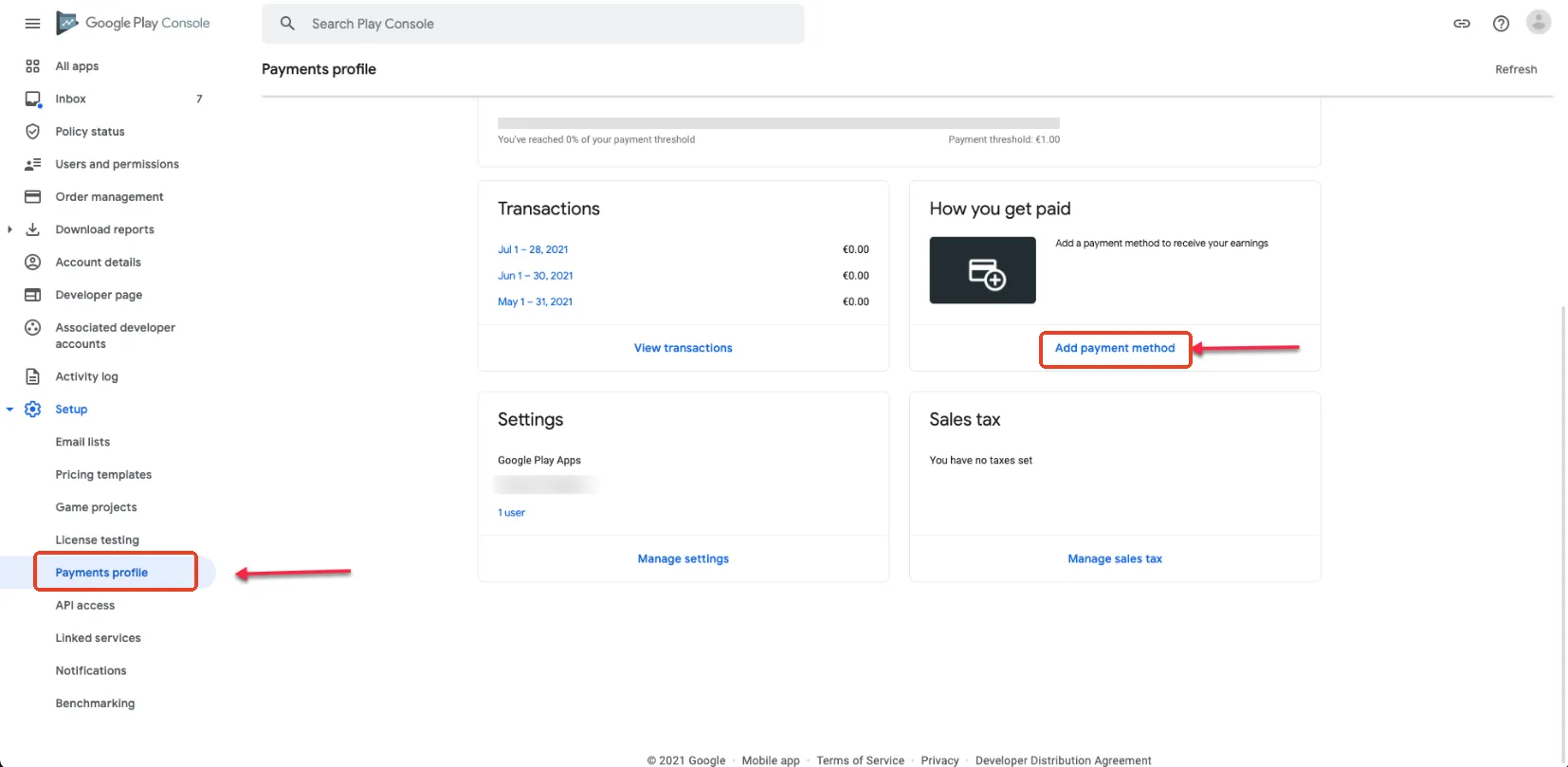Select Payments profile under Setup
1568x767 pixels.
(101, 573)
